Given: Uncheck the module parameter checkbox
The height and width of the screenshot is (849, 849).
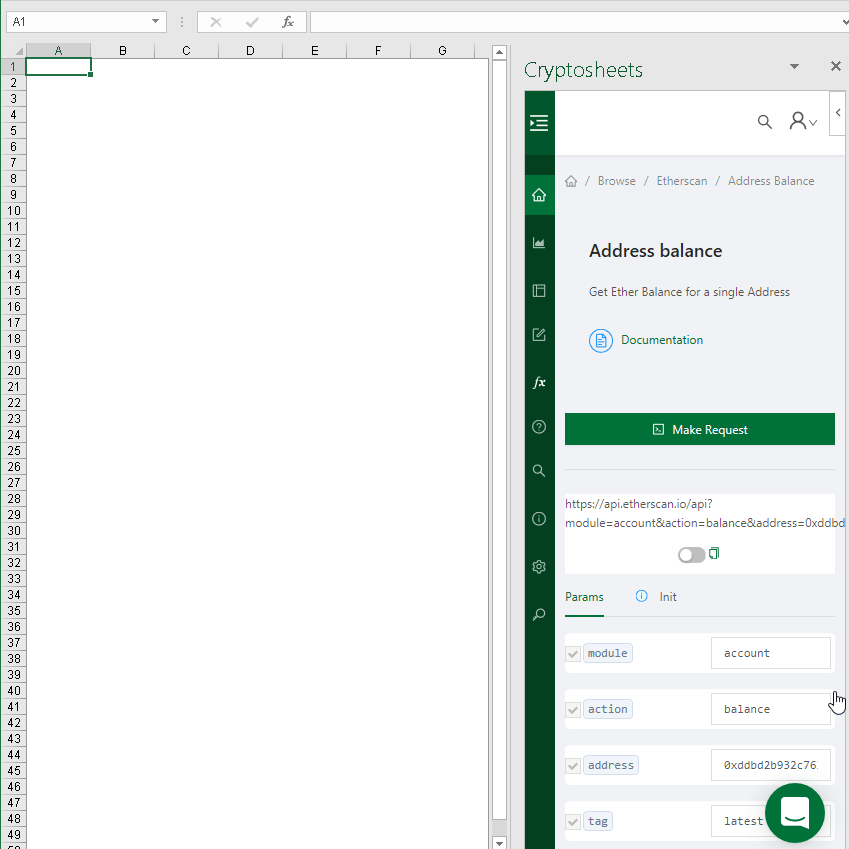Looking at the screenshot, I should 572,653.
